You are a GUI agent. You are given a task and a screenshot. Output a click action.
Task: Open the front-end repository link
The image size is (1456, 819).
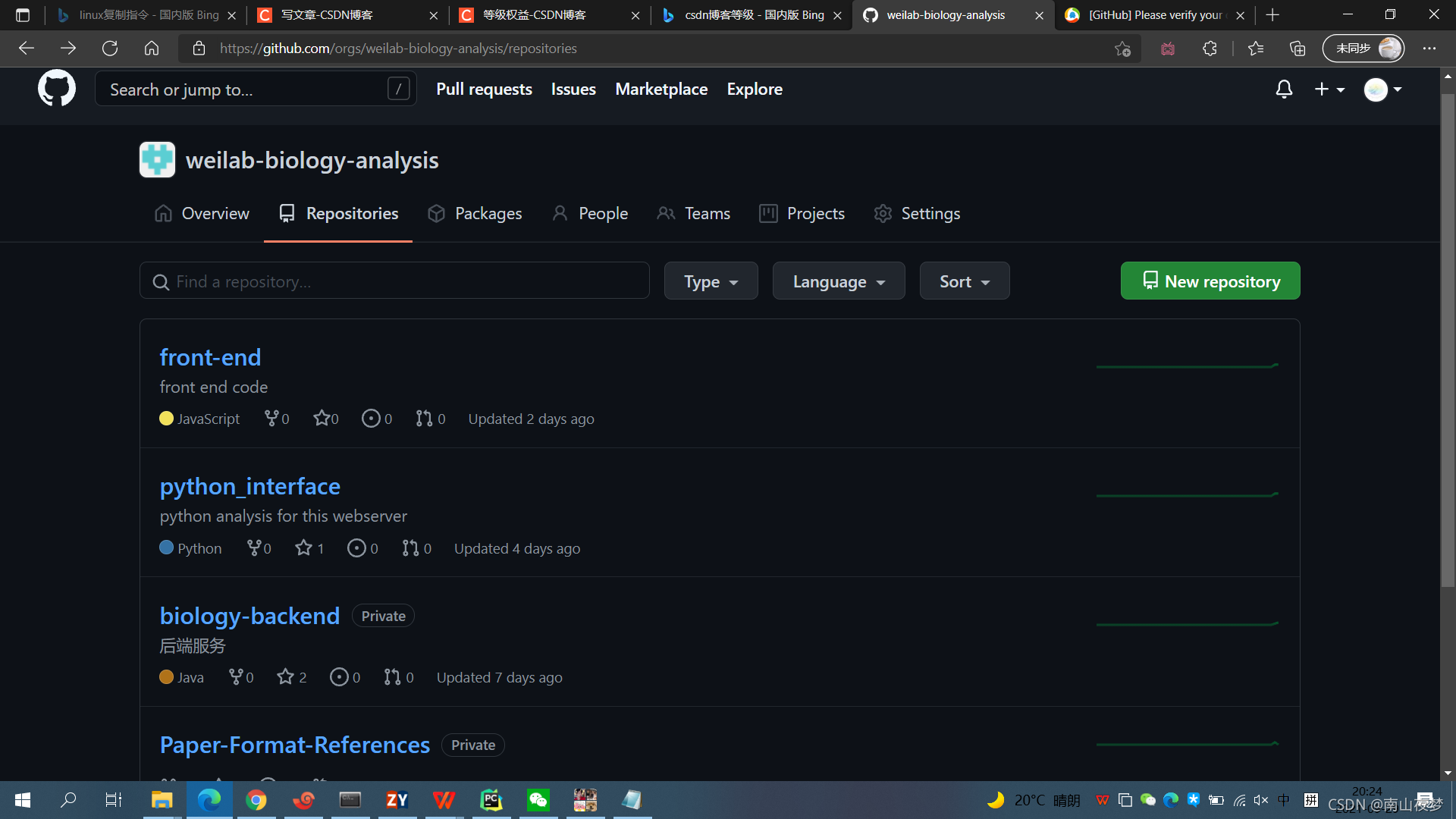pos(210,357)
